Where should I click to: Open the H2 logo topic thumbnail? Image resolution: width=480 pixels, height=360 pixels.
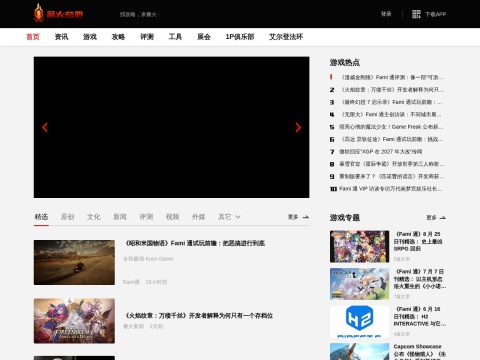point(359,321)
